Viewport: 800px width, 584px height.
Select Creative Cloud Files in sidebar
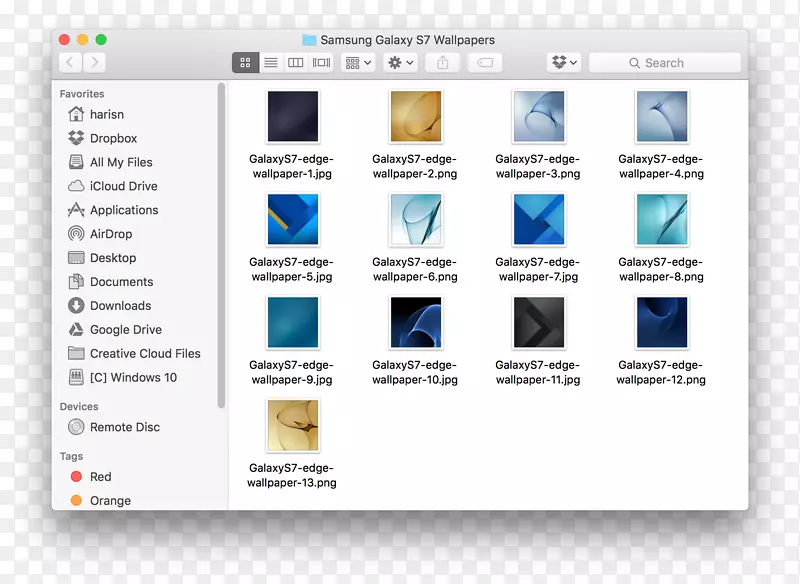[145, 354]
